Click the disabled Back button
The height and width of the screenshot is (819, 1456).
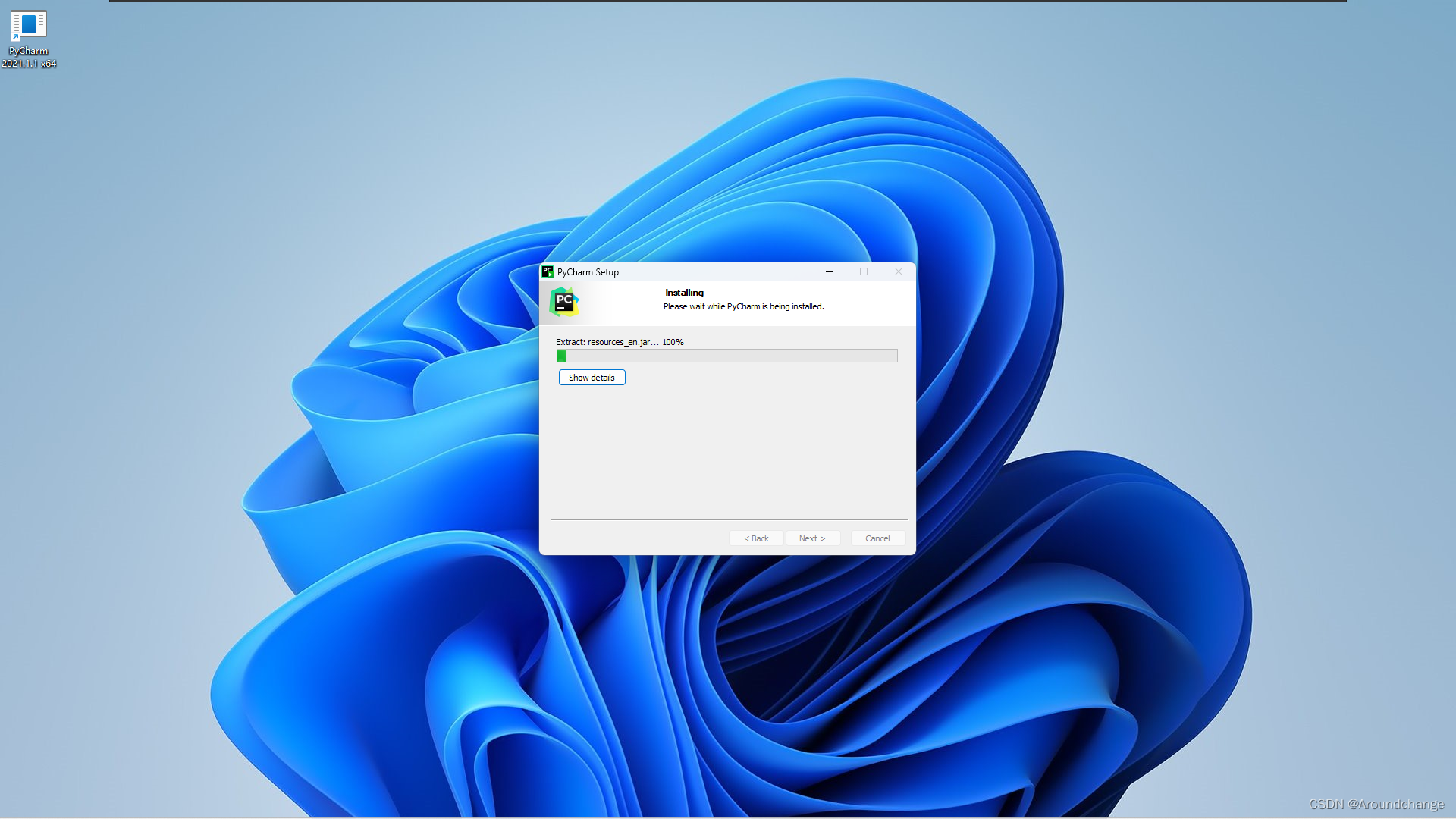756,538
